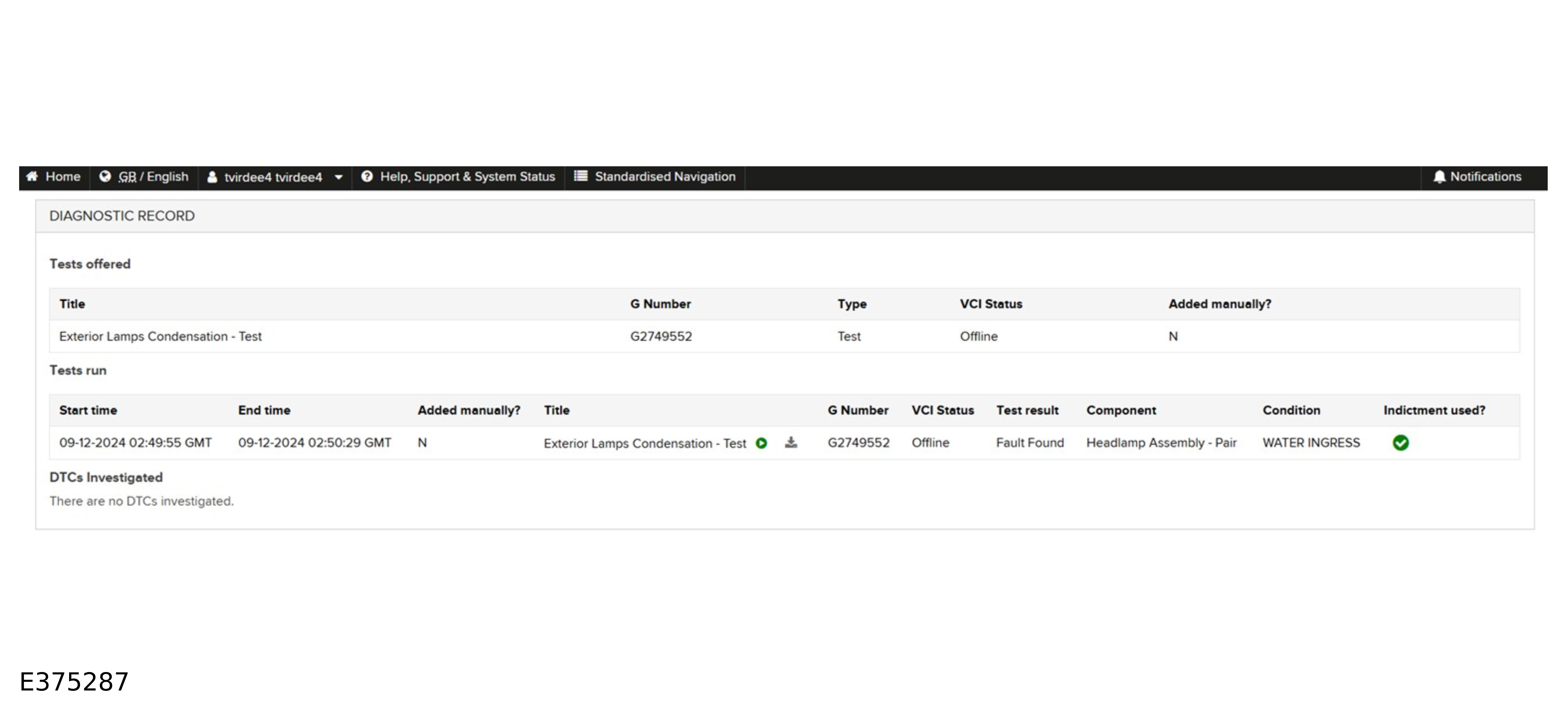This screenshot has height=709, width=1568.
Task: Click the globe language icon
Action: point(105,177)
